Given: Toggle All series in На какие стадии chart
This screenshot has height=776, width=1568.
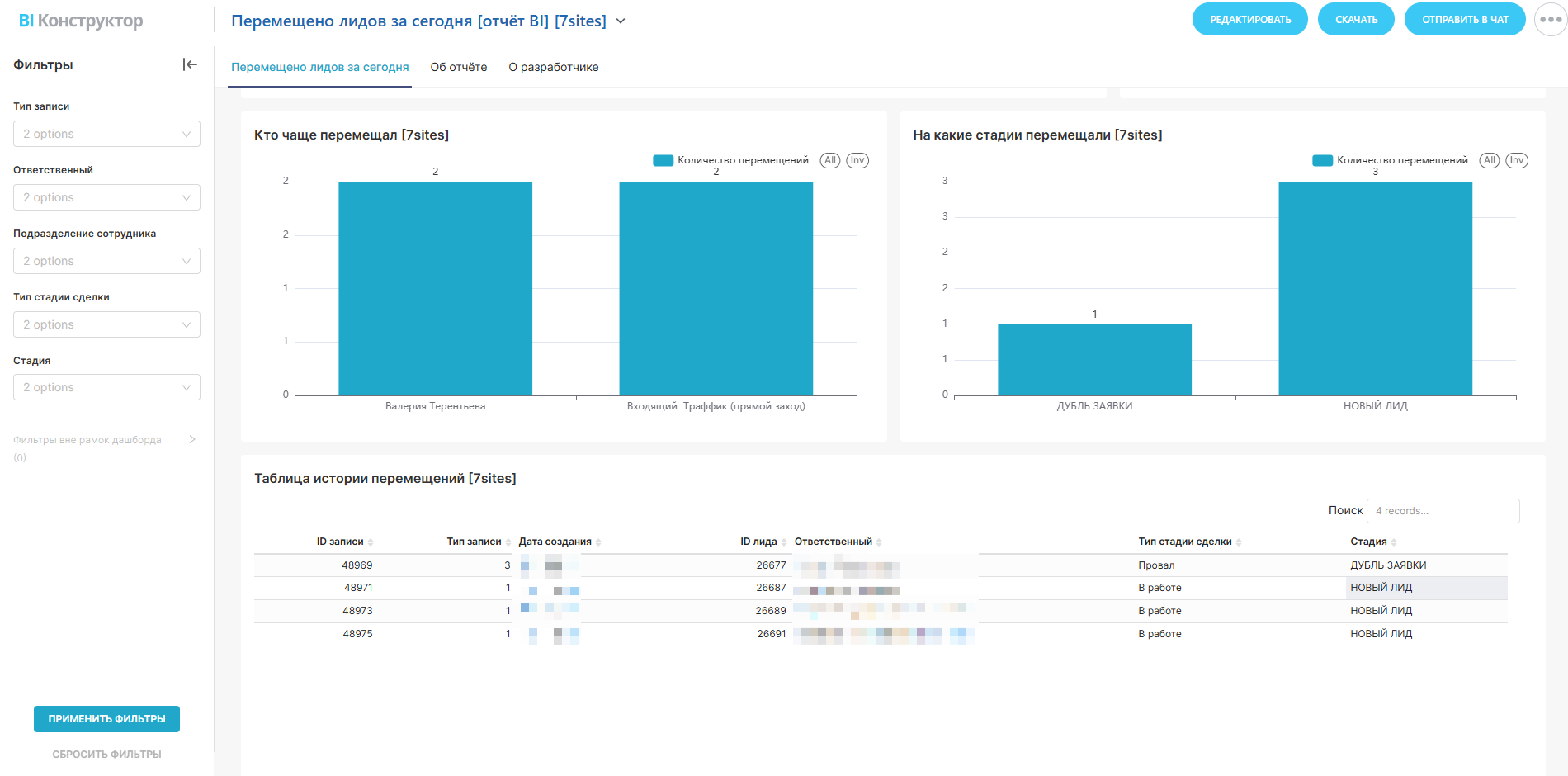Looking at the screenshot, I should [1489, 160].
